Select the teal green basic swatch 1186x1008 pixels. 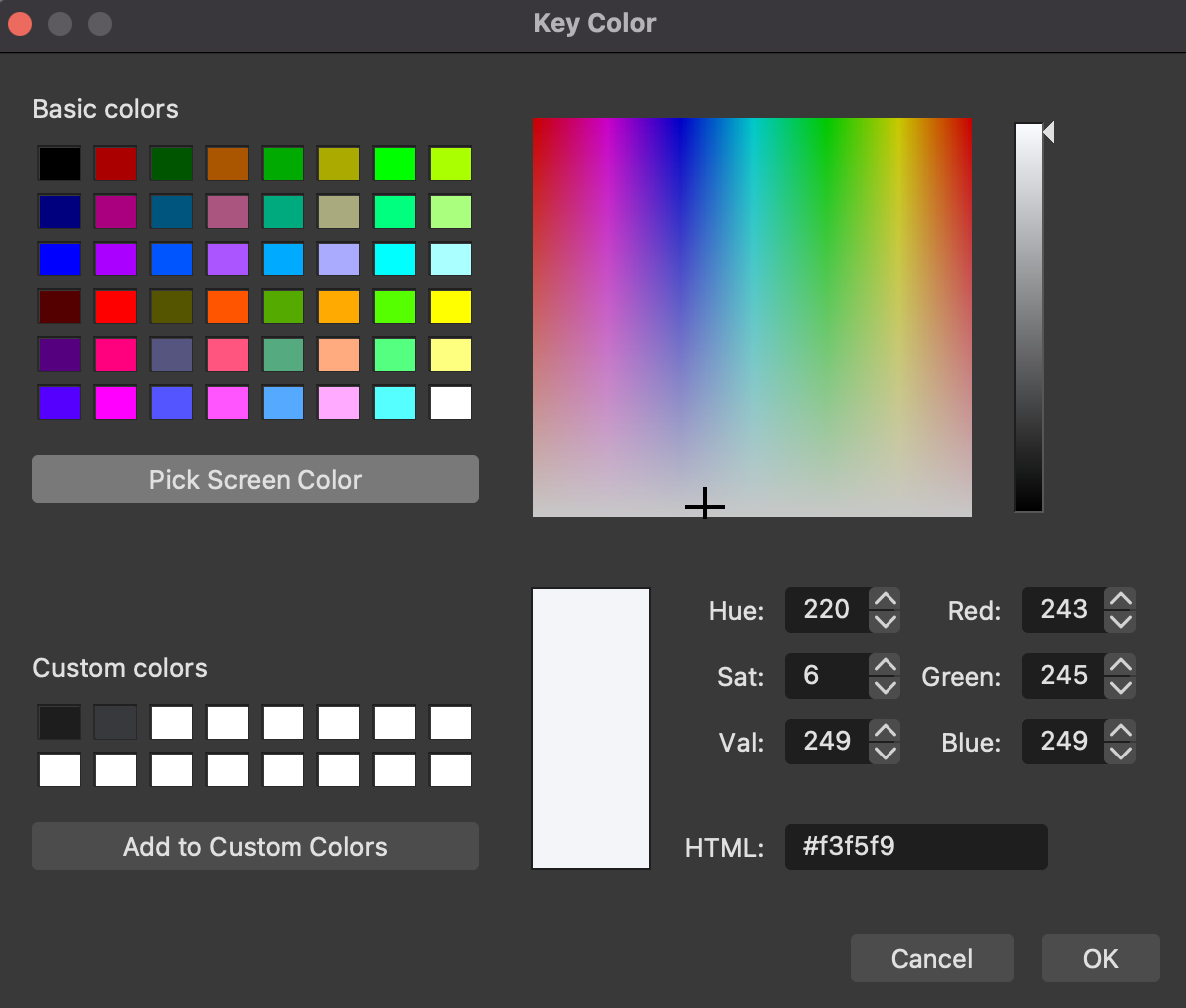tap(284, 211)
